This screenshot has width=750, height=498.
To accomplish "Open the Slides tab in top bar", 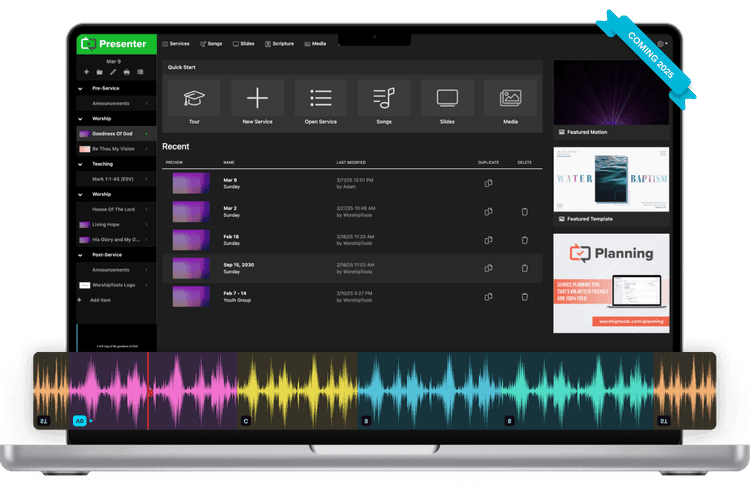I will tap(243, 44).
